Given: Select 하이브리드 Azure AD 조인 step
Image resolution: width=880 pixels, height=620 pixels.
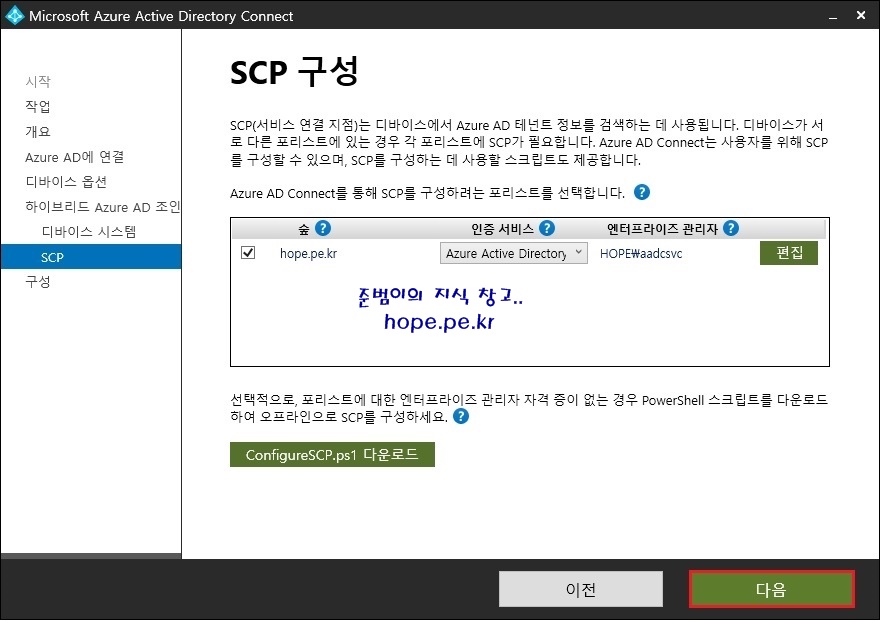Looking at the screenshot, I should pos(103,206).
